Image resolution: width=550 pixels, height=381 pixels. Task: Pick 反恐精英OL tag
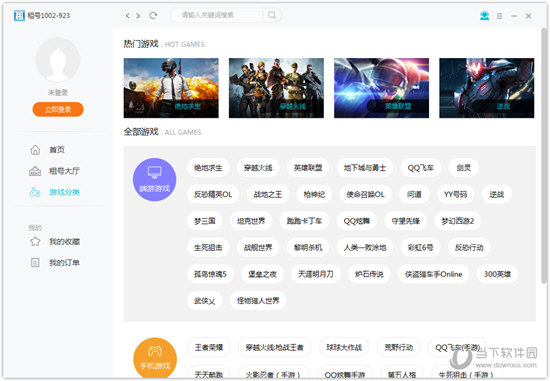[x=213, y=194]
